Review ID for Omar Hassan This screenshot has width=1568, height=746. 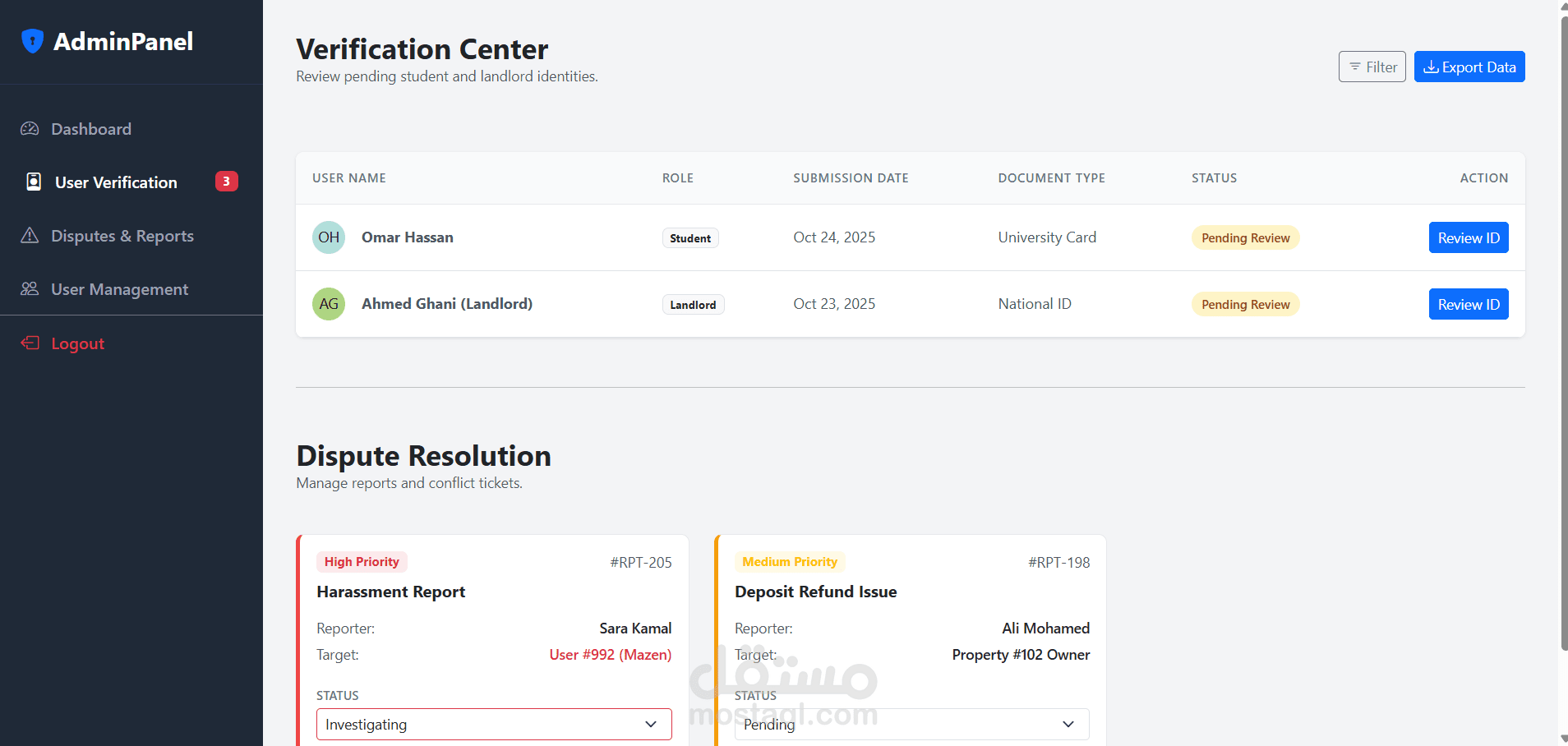1469,238
